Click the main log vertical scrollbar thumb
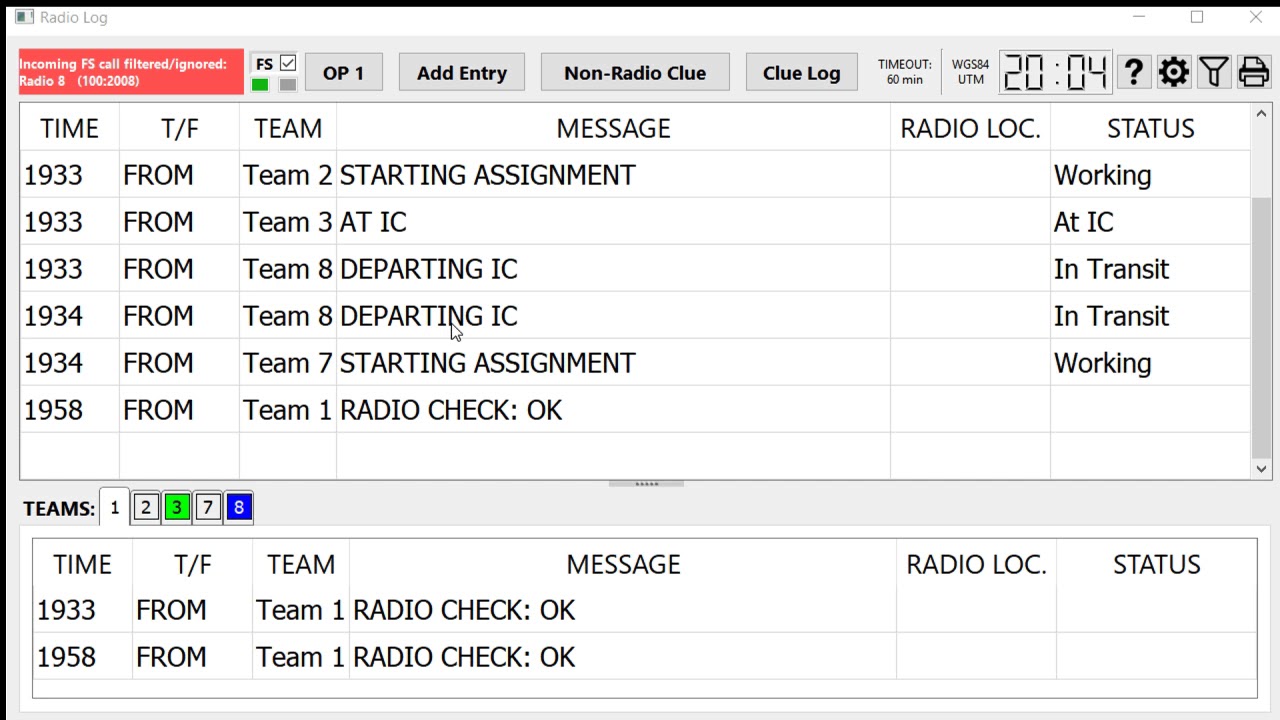The height and width of the screenshot is (720, 1280). 1261,328
